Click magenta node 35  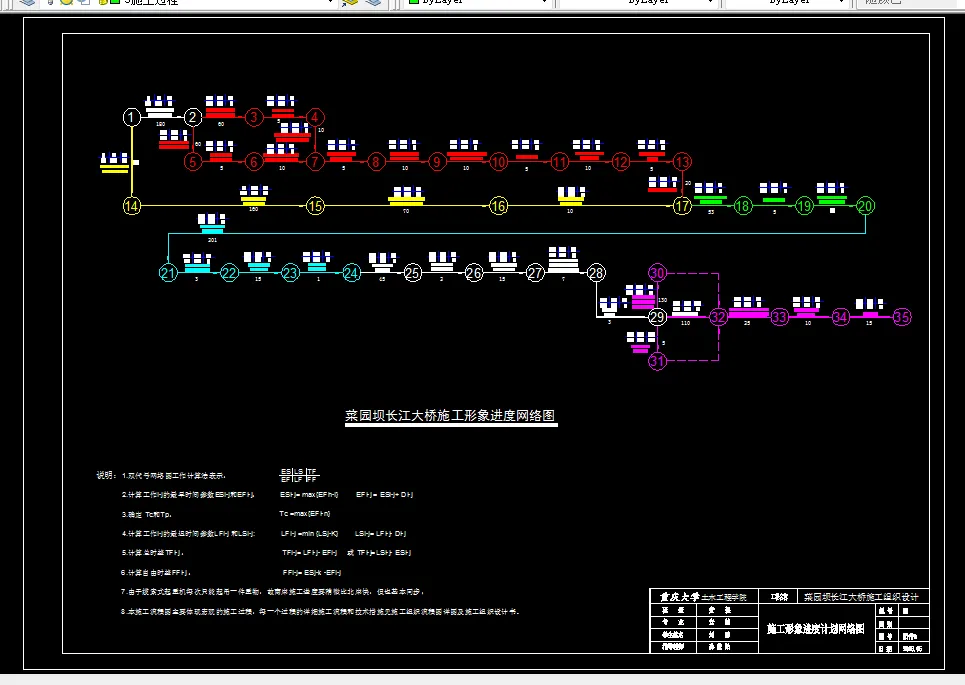[x=902, y=317]
